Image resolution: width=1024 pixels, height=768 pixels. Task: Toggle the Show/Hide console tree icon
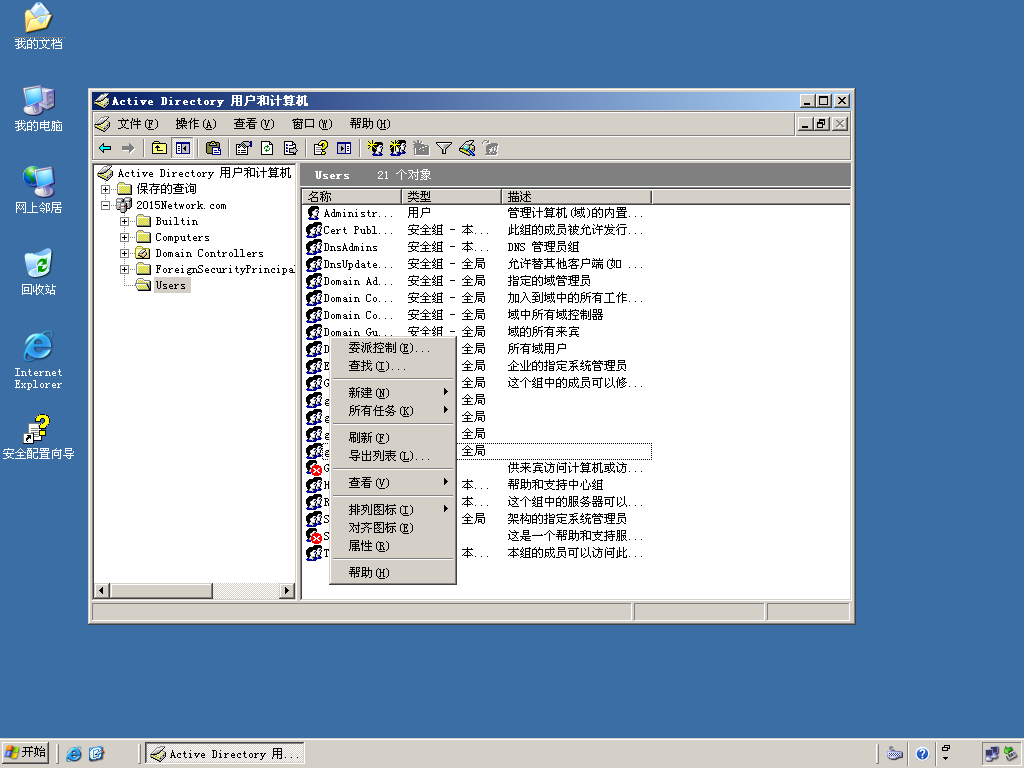[183, 148]
